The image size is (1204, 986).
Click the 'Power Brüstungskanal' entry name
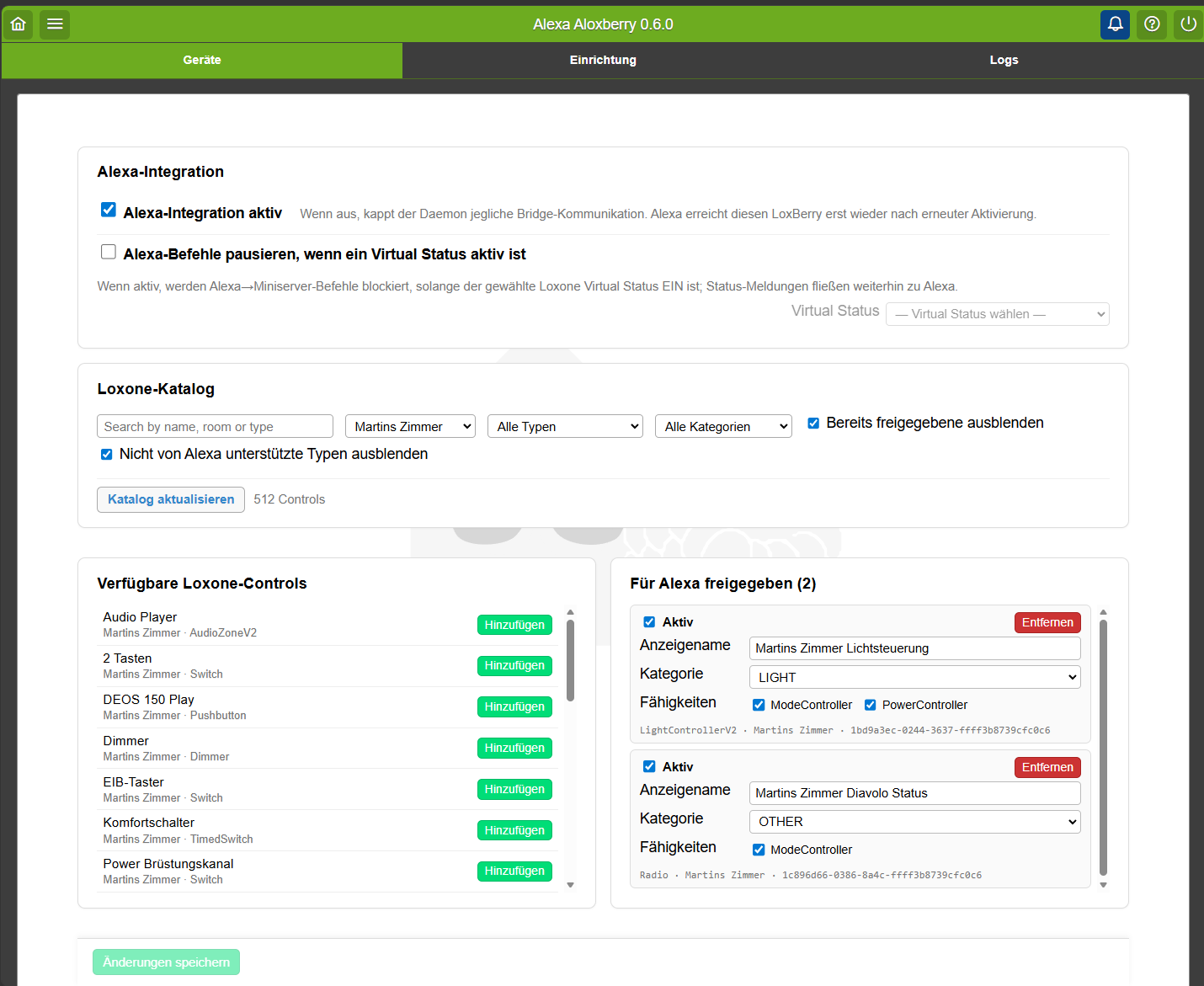point(168,864)
